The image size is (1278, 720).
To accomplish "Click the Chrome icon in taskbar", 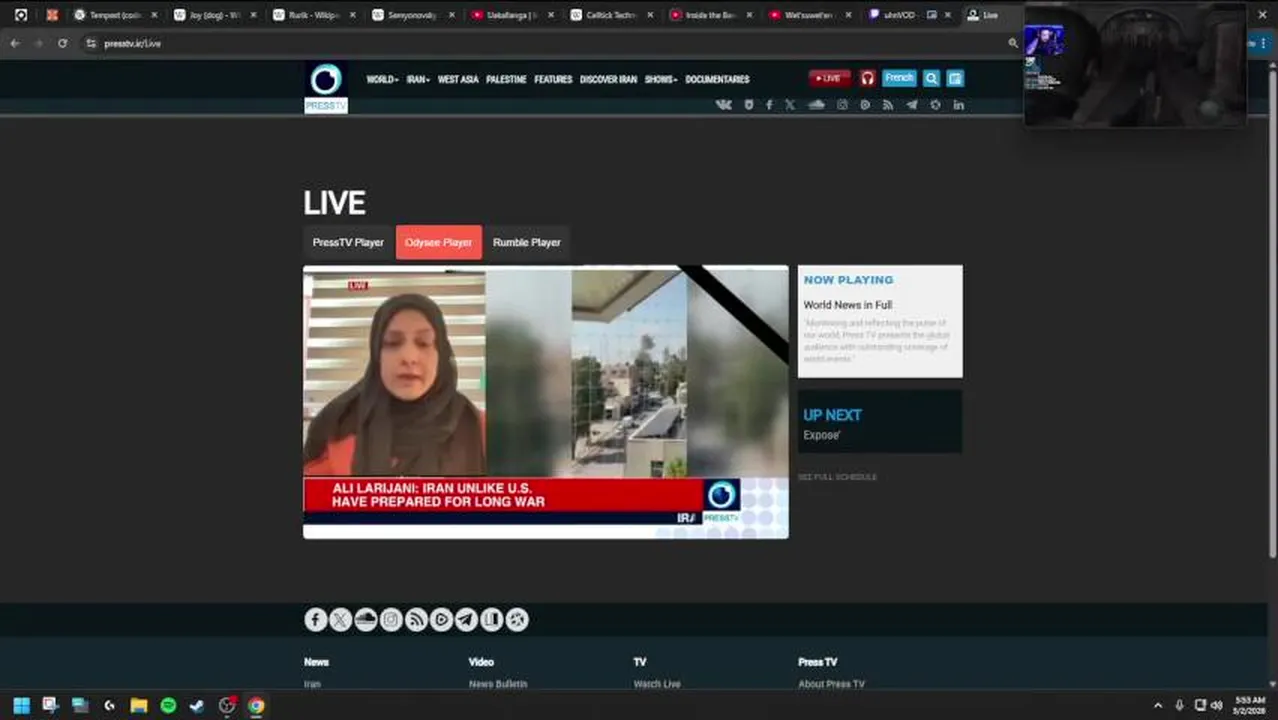I will [x=256, y=705].
